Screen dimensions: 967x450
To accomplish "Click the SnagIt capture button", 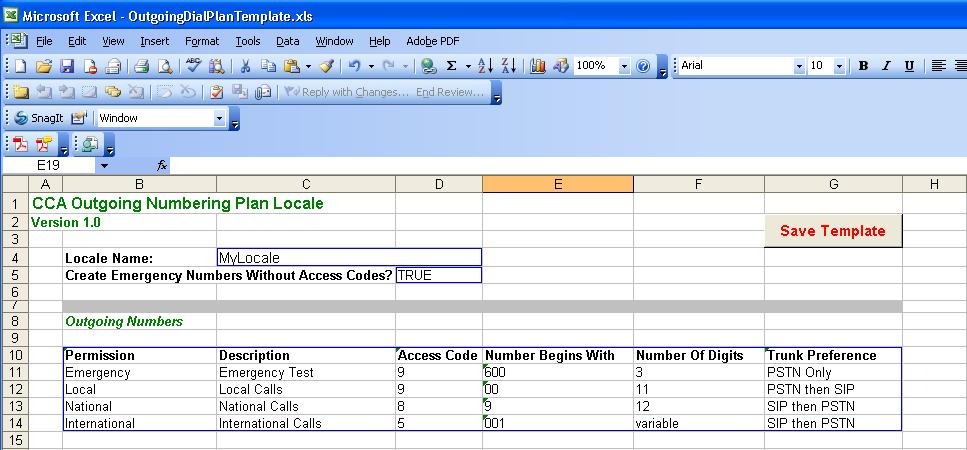I will click(x=39, y=118).
